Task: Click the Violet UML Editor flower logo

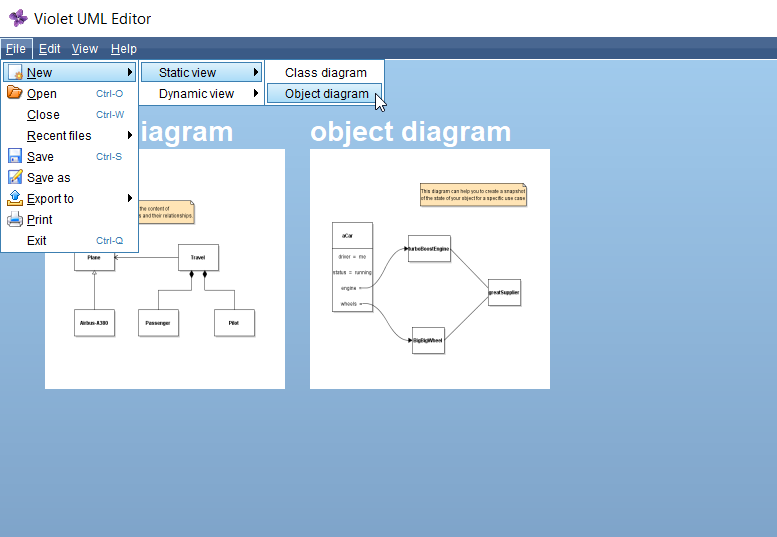Action: (18, 18)
